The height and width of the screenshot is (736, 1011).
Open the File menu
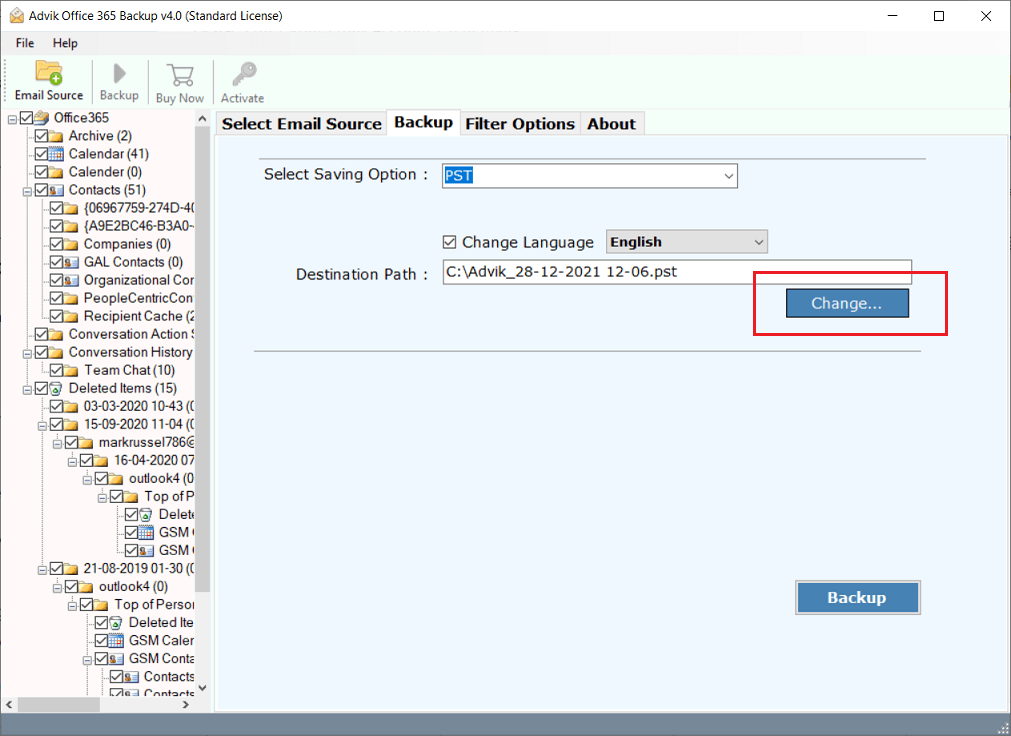click(25, 43)
